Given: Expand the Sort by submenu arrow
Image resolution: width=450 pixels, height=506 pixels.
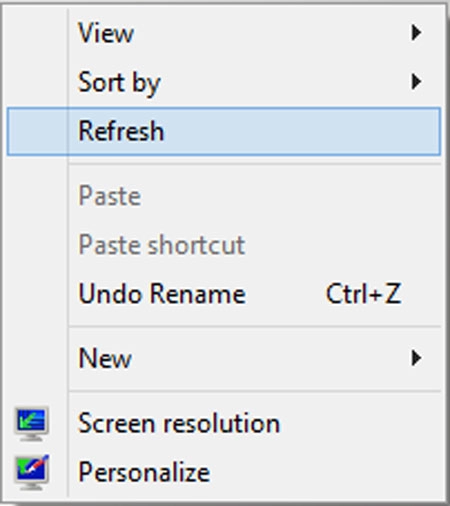Looking at the screenshot, I should (x=416, y=82).
